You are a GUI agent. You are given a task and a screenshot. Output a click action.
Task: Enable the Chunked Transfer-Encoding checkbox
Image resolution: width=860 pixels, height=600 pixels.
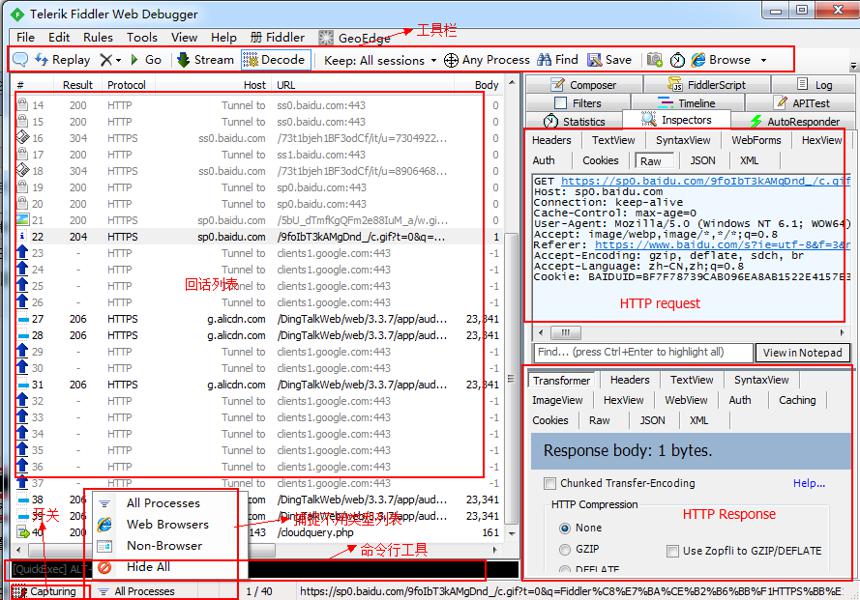coord(549,483)
